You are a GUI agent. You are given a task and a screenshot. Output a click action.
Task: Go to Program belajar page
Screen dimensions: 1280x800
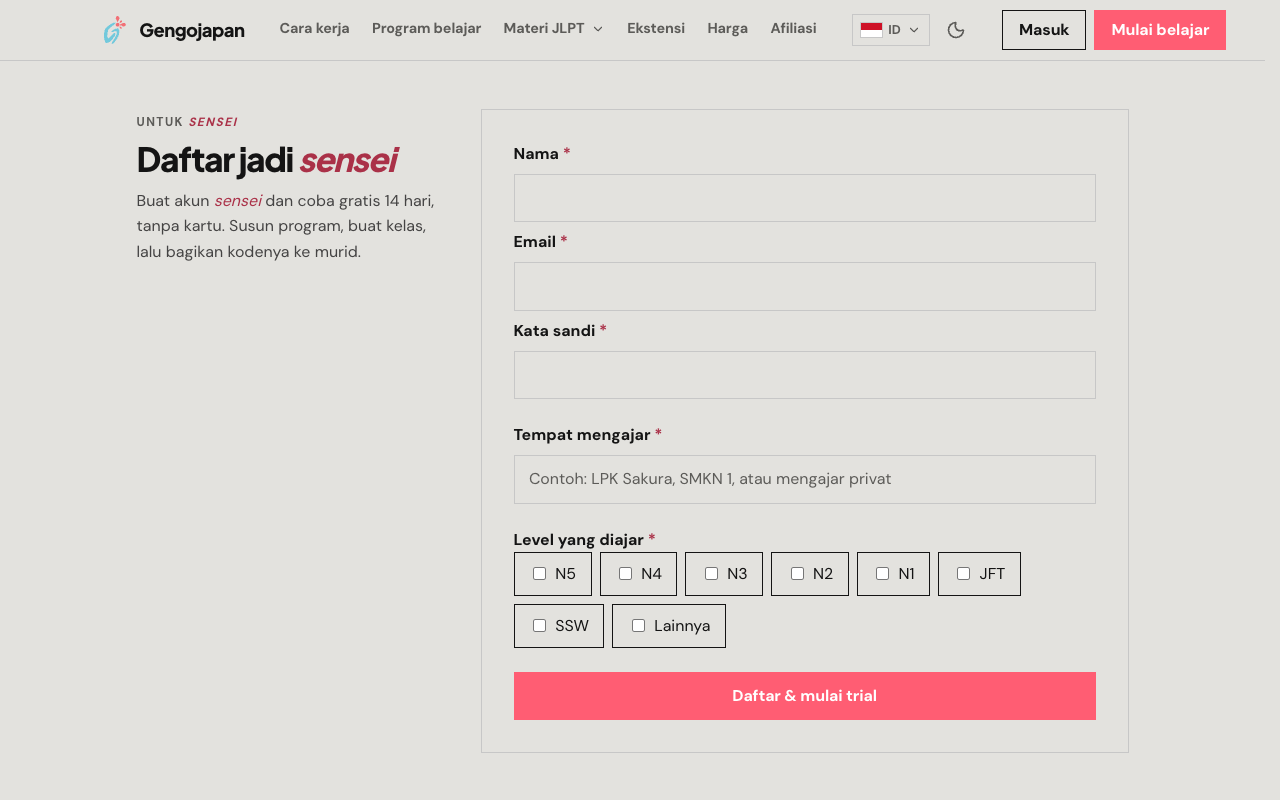click(x=427, y=29)
